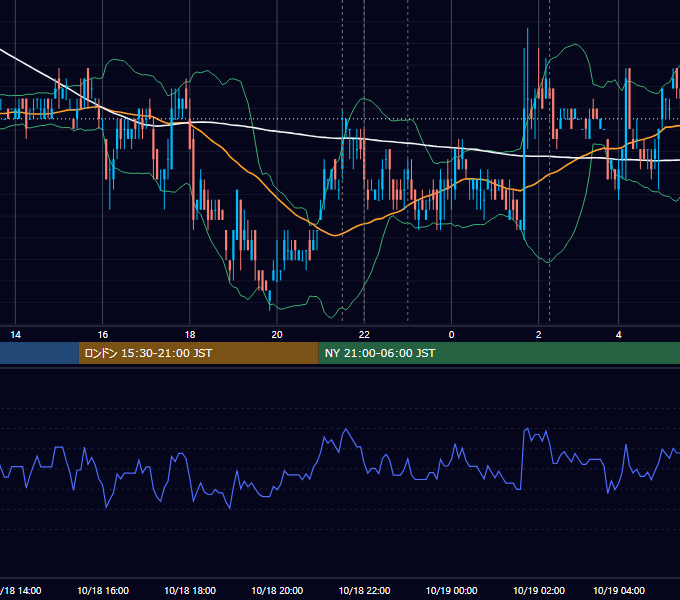Click the 20 hour axis label
Image resolution: width=680 pixels, height=600 pixels.
click(x=277, y=335)
